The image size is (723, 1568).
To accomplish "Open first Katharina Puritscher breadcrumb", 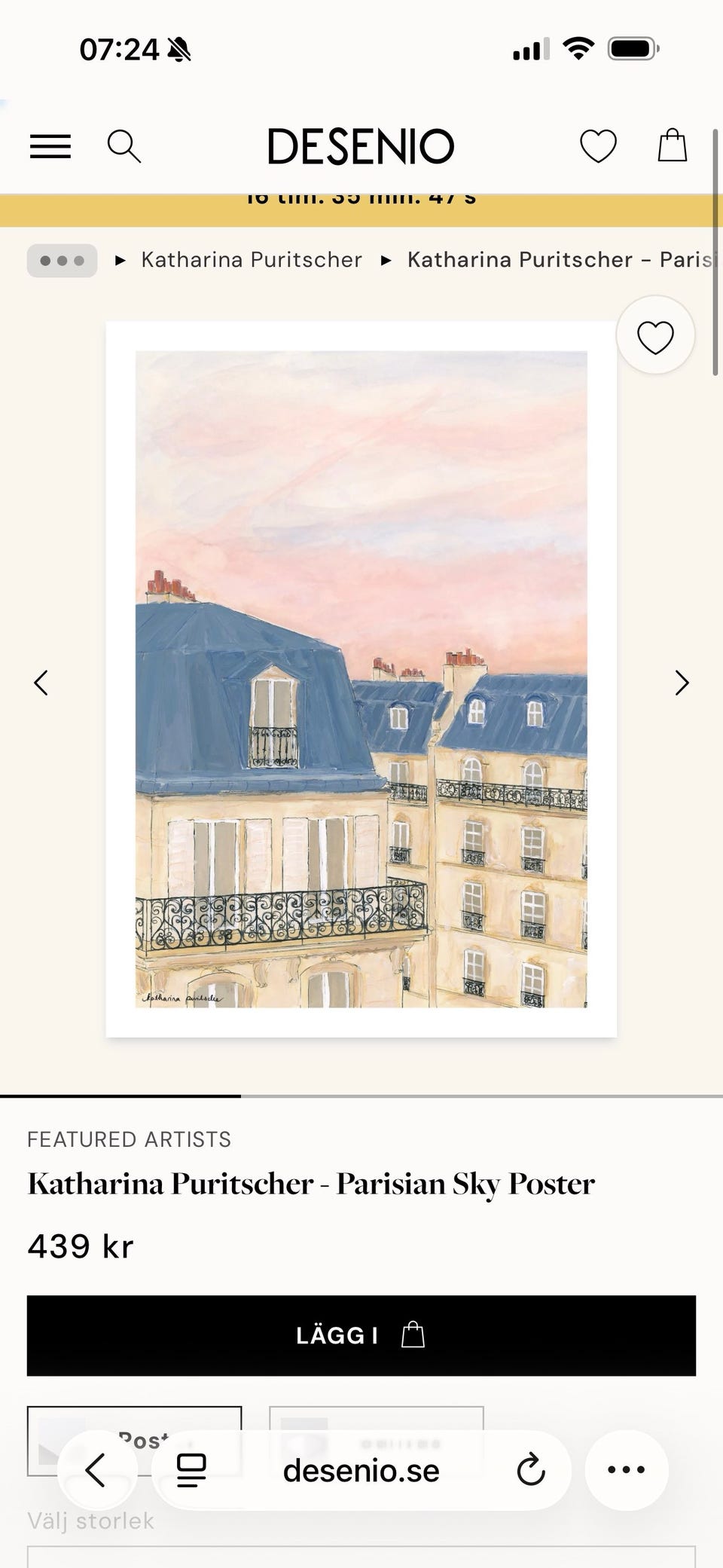I will tap(252, 260).
